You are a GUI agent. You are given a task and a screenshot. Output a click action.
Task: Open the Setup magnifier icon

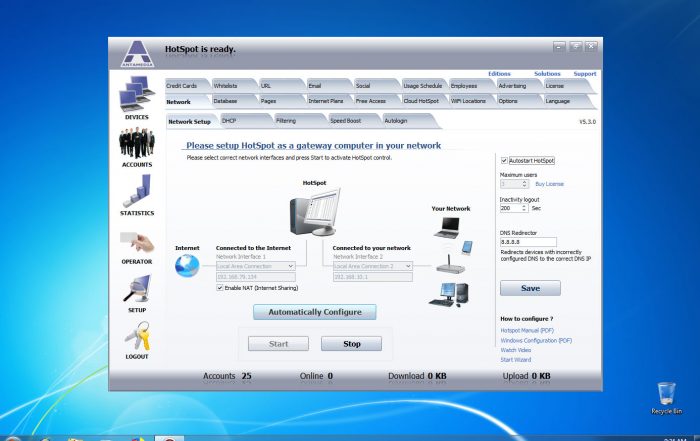[x=137, y=289]
